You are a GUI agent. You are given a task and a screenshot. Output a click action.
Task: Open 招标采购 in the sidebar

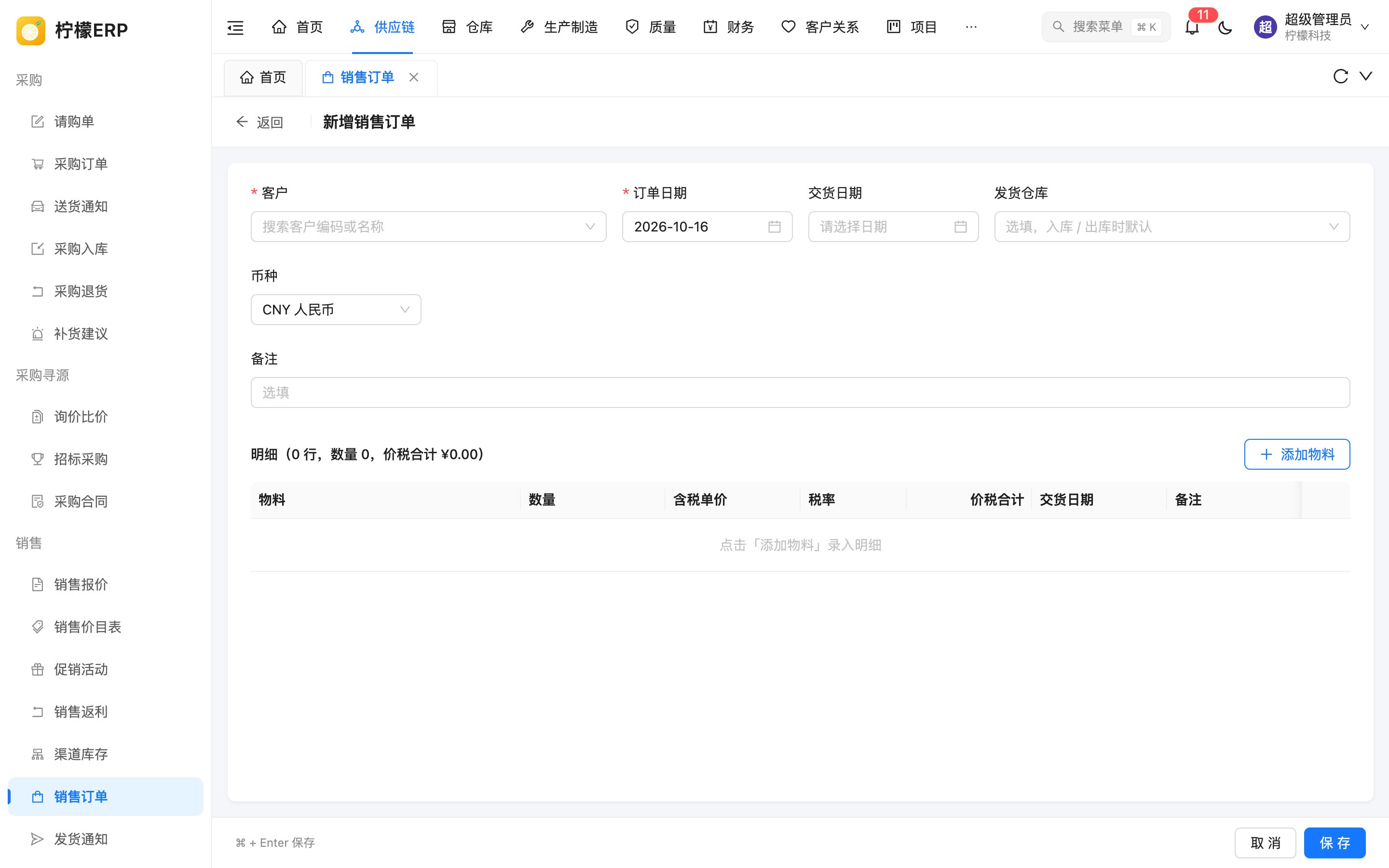(x=106, y=459)
